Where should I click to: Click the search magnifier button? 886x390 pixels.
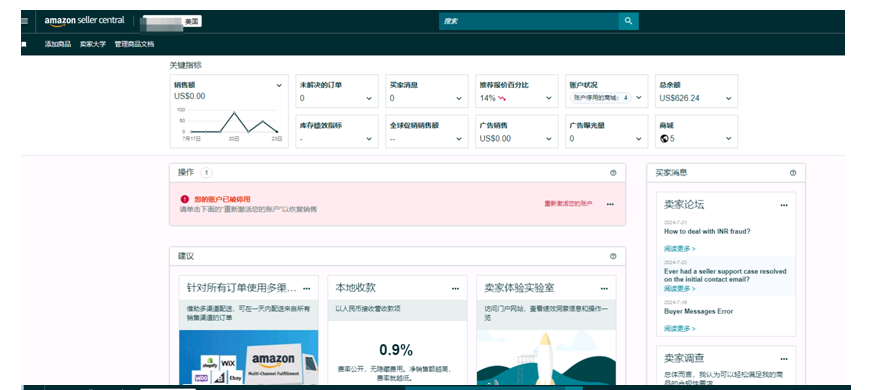tap(628, 21)
